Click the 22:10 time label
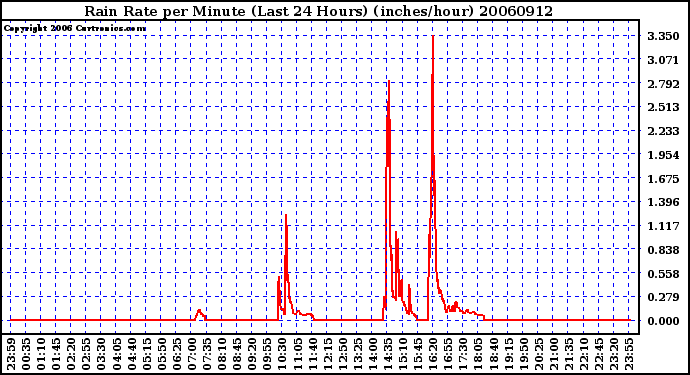The width and height of the screenshot is (690, 375). pos(584,354)
